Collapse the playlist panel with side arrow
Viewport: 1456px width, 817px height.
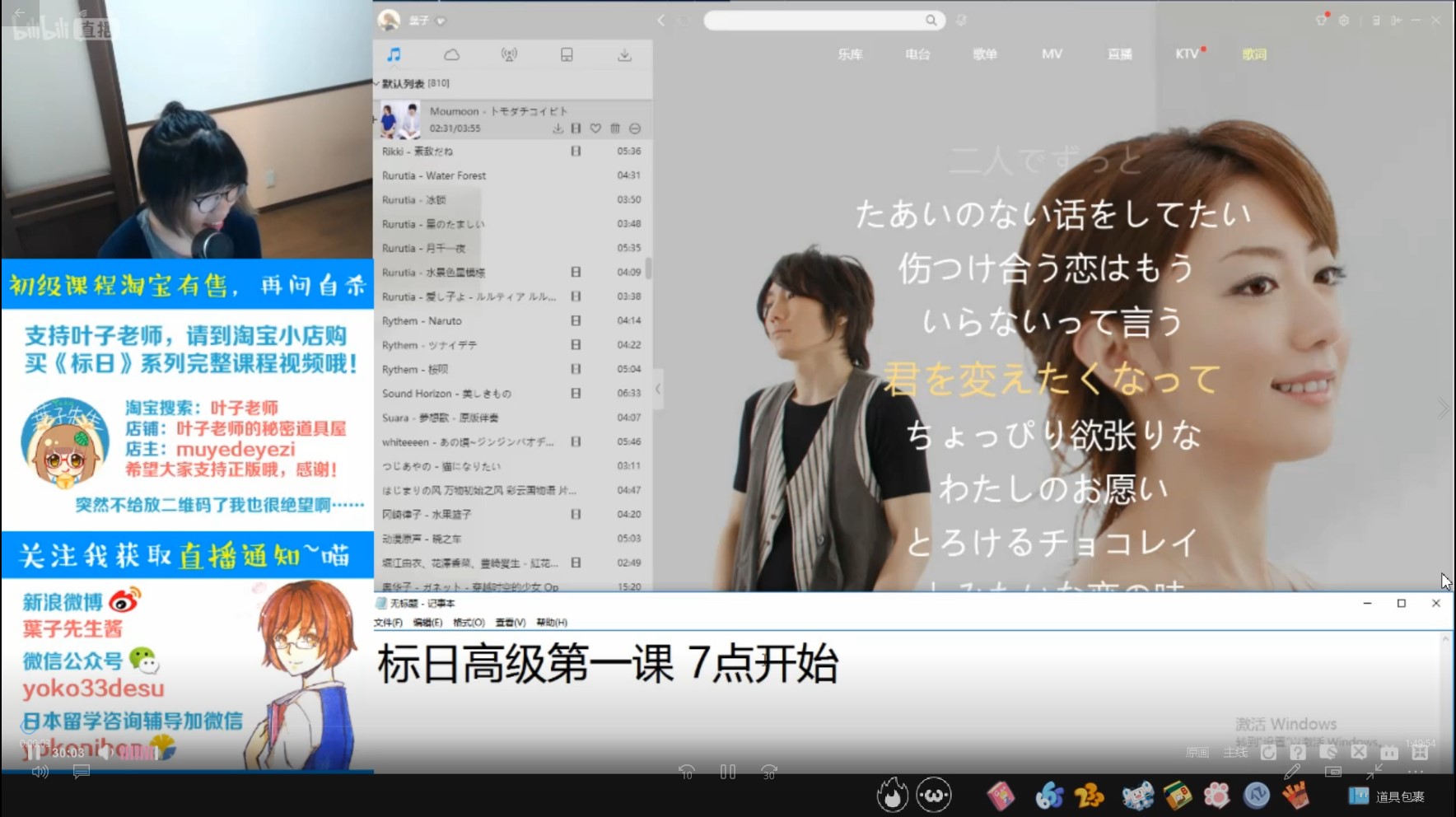pos(658,389)
